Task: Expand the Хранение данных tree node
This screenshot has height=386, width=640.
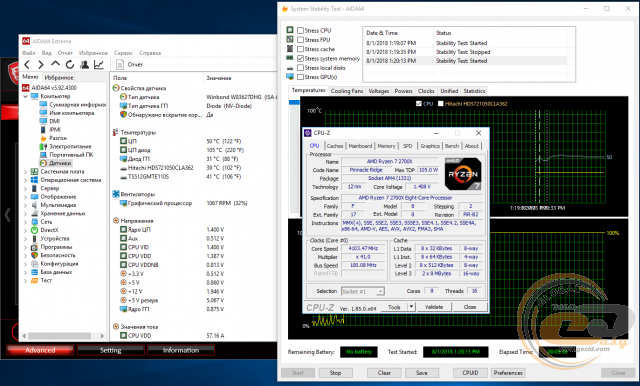Action: point(25,213)
